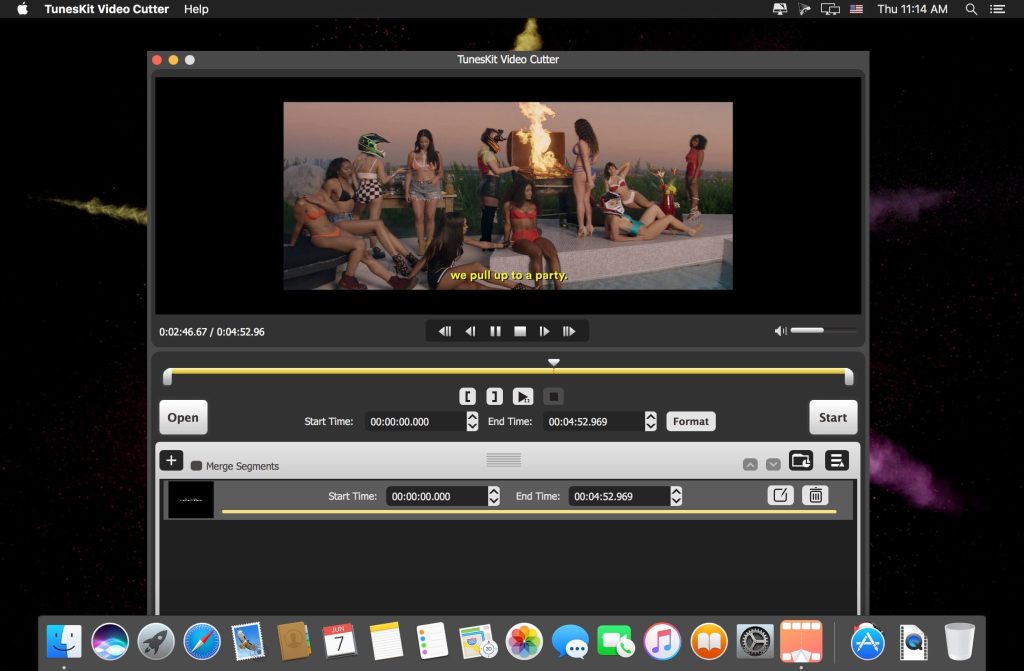Viewport: 1024px width, 671px height.
Task: Click the stop playback button
Action: click(x=520, y=331)
